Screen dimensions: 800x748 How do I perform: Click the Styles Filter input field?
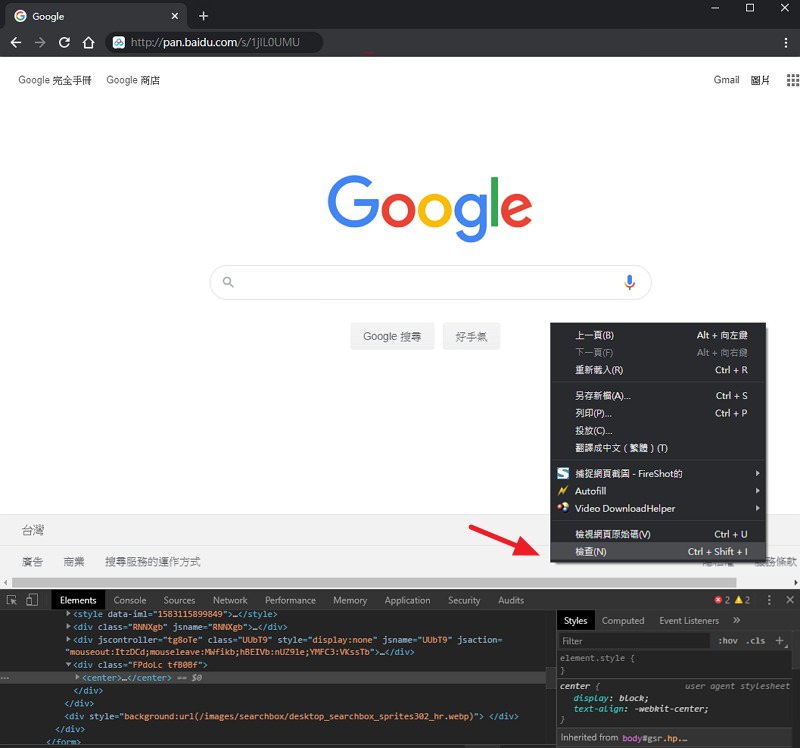[x=634, y=641]
